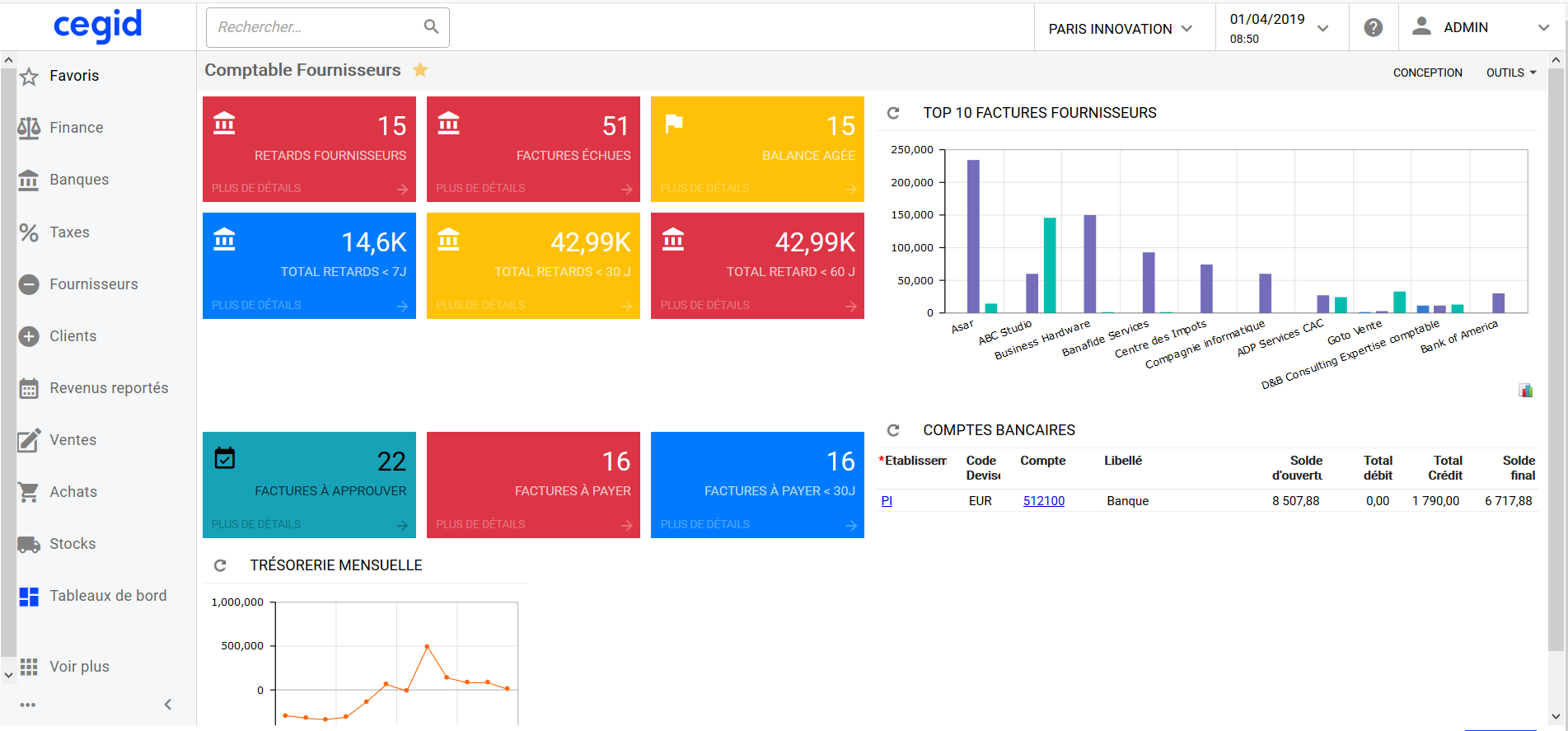
Task: Click the 15 Balance Agée tile
Action: point(757,149)
